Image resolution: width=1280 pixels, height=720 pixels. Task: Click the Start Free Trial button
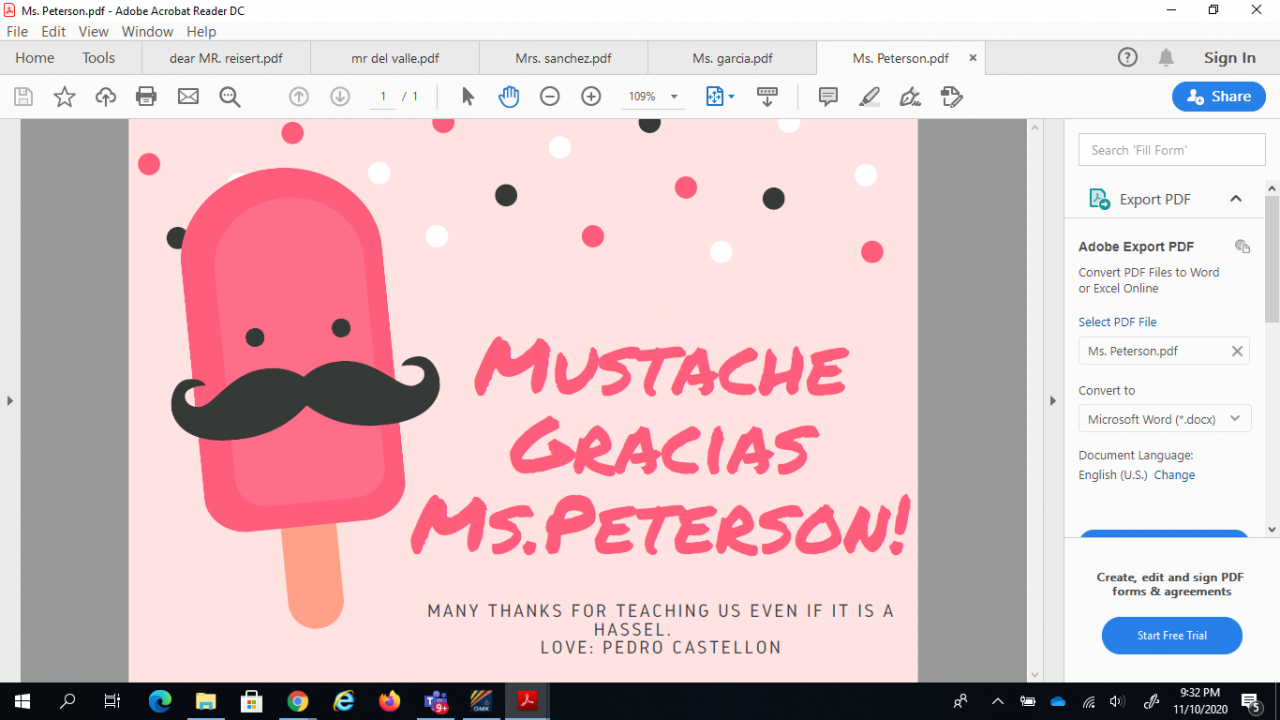tap(1171, 635)
